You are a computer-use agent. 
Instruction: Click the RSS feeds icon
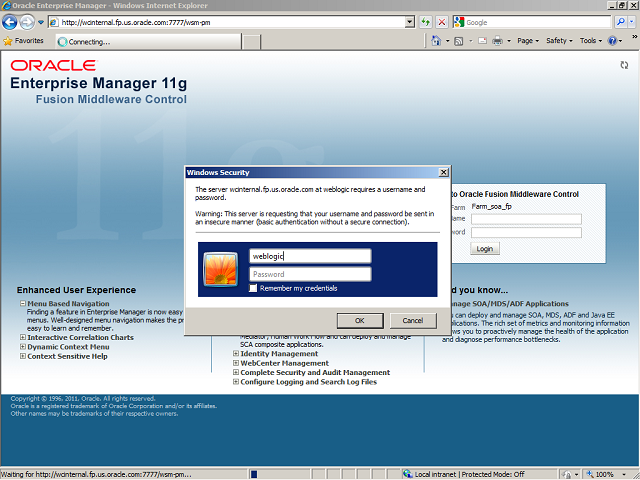point(459,41)
